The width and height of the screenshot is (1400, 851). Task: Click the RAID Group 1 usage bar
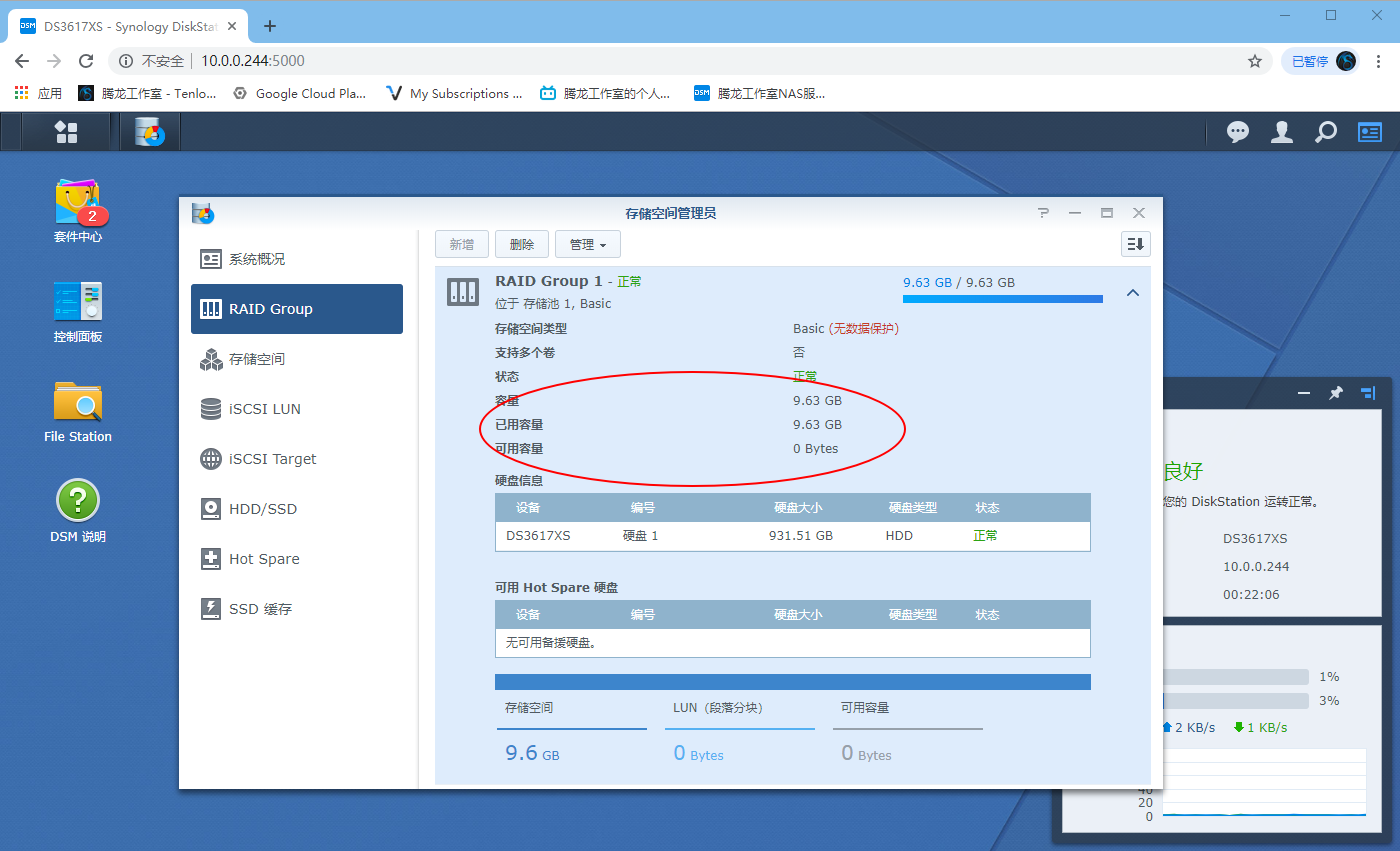[x=1002, y=299]
